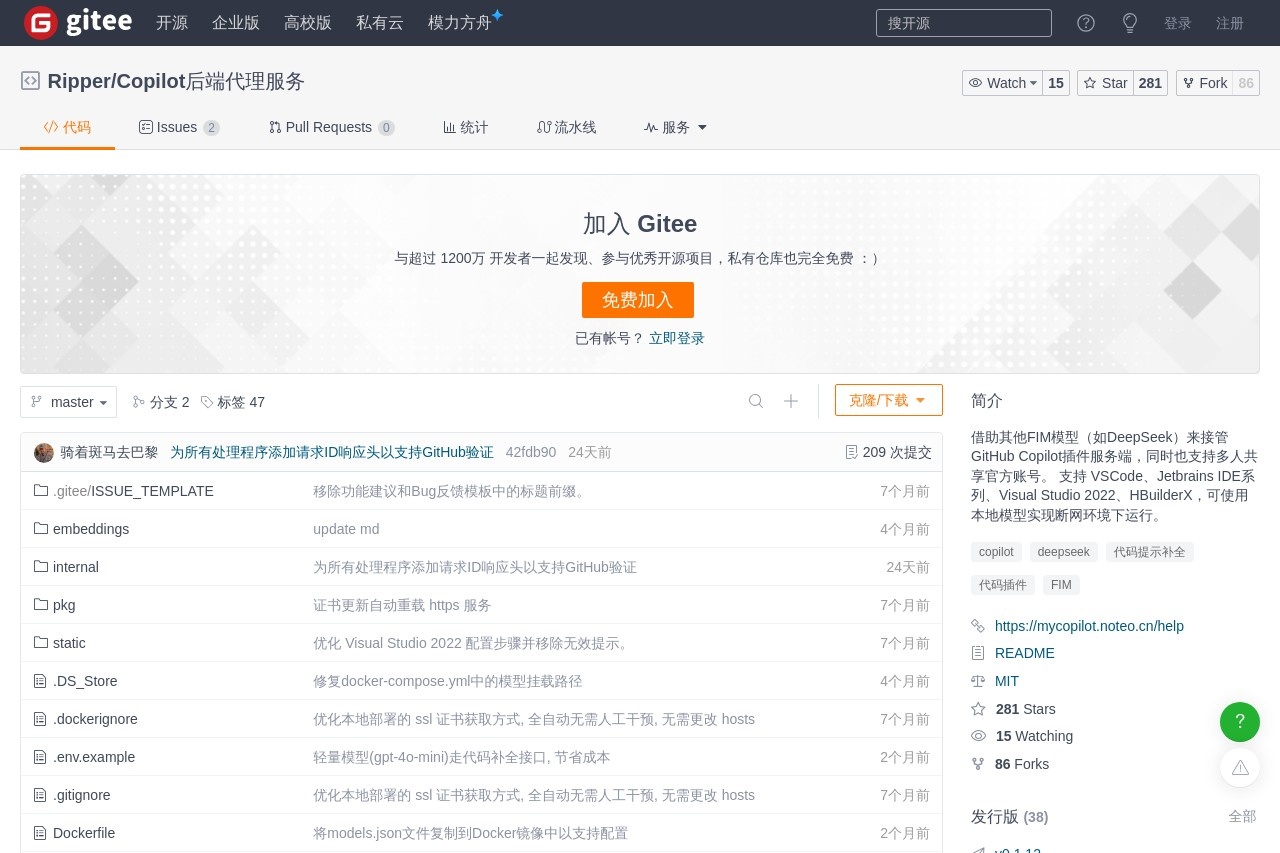Click the .gitignore file icon
Viewport: 1280px width, 853px height.
click(x=41, y=795)
